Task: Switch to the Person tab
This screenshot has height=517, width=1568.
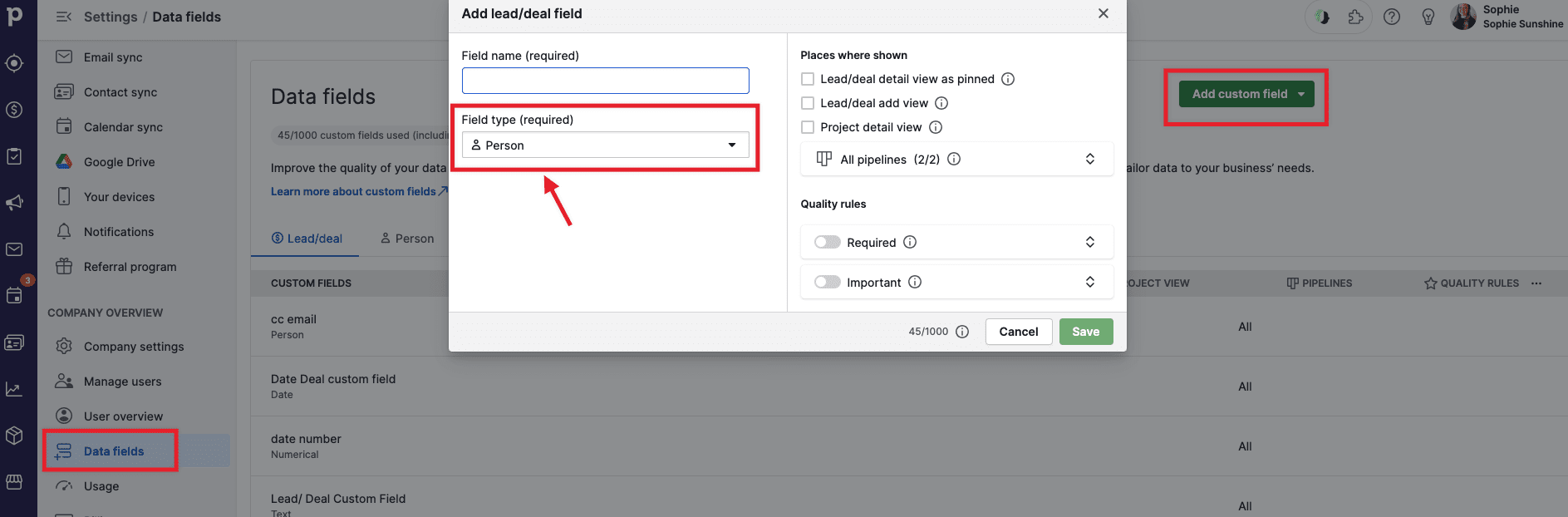Action: click(407, 239)
